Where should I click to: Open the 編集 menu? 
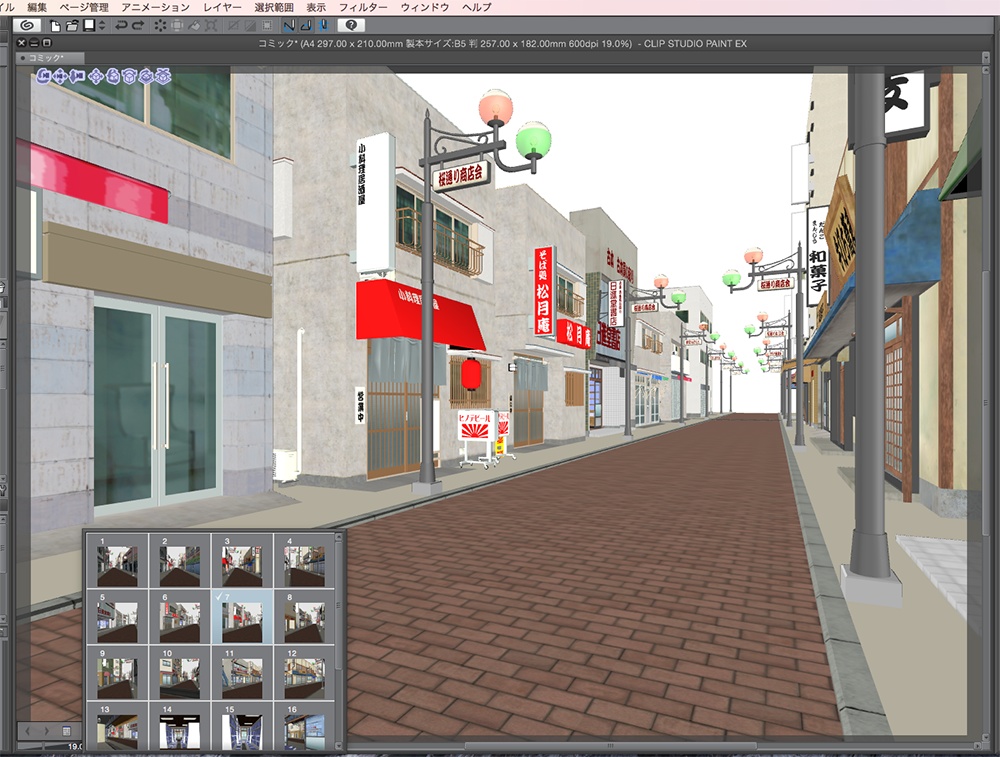(39, 6)
